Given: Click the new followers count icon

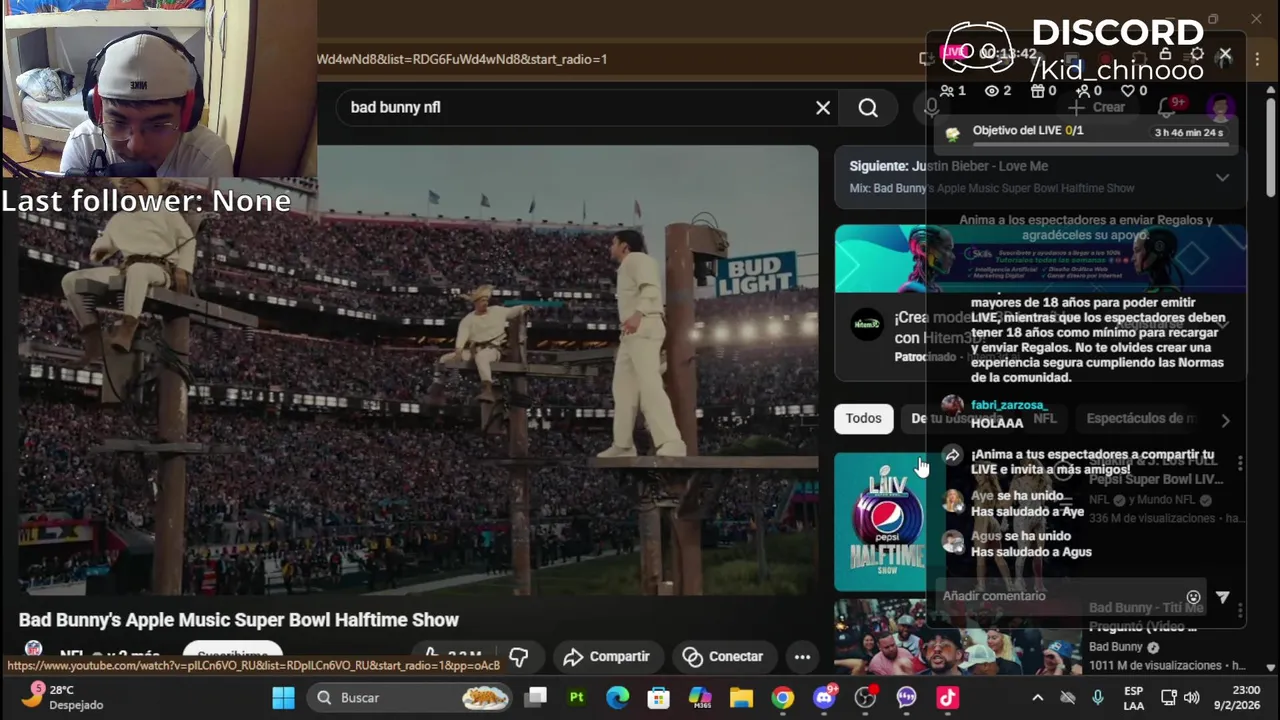Looking at the screenshot, I should 1082,91.
